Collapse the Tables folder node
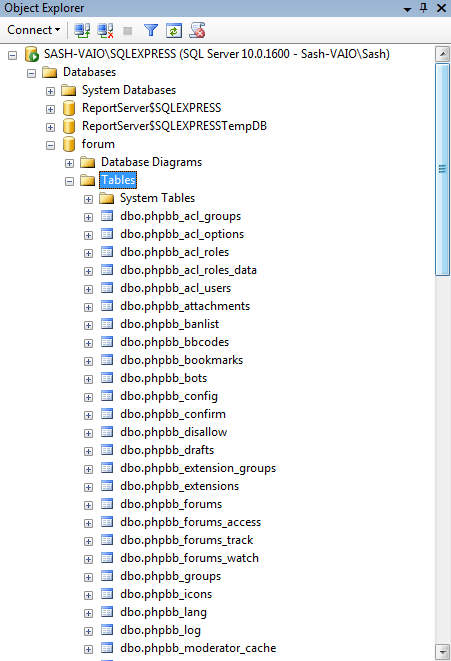The width and height of the screenshot is (451, 661). (70, 181)
